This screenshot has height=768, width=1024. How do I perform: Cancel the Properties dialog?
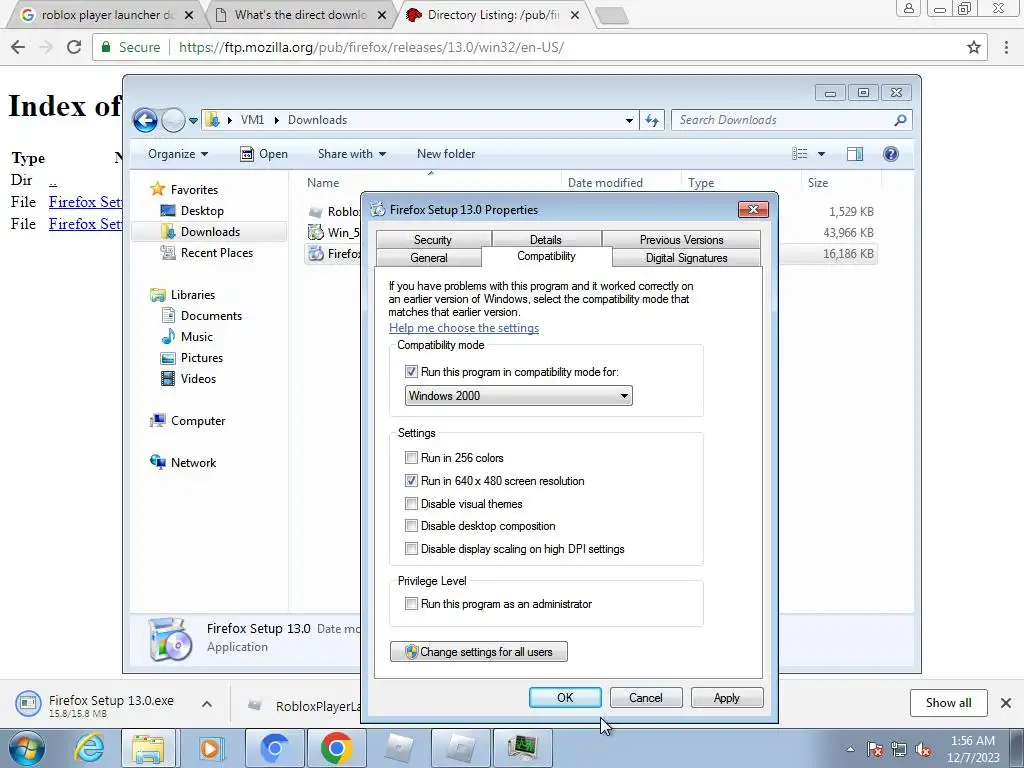[x=646, y=697]
